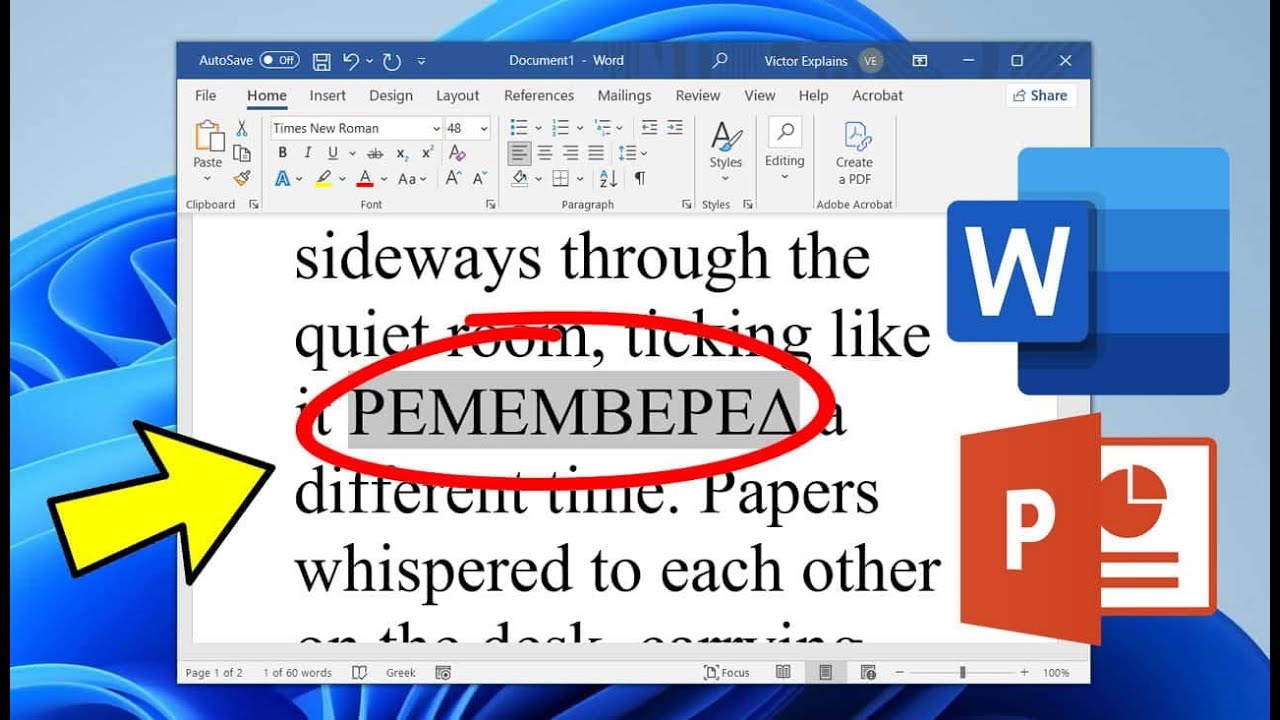Viewport: 1280px width, 720px height.
Task: Clear all formatting from selection
Action: click(x=457, y=153)
